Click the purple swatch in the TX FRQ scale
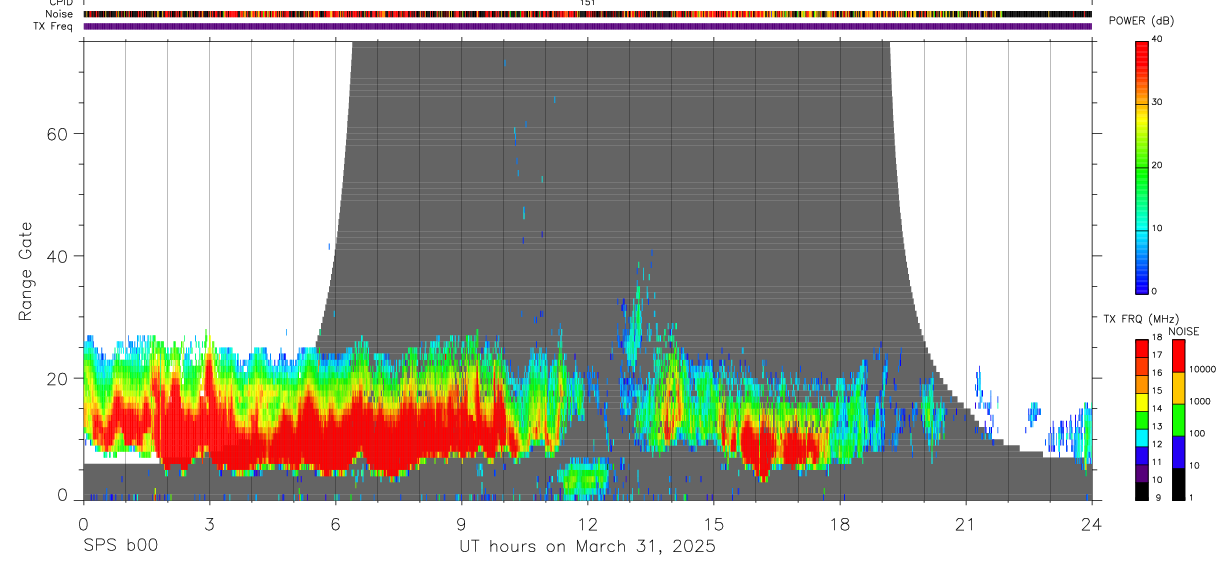The image size is (1228, 567). (x=1142, y=473)
